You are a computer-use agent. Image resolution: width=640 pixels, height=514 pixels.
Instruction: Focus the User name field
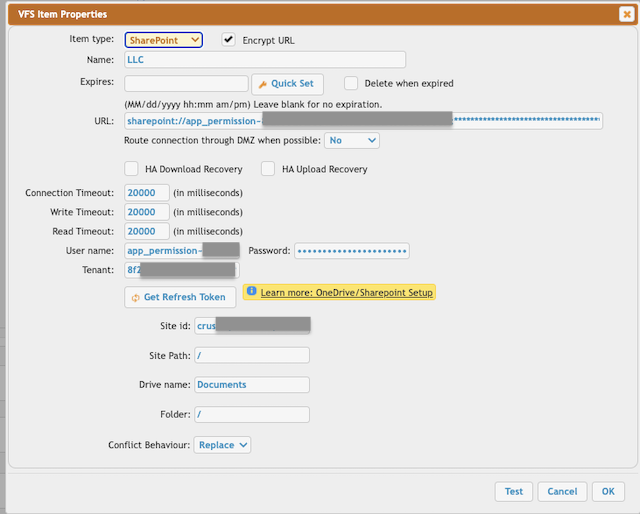(x=182, y=251)
